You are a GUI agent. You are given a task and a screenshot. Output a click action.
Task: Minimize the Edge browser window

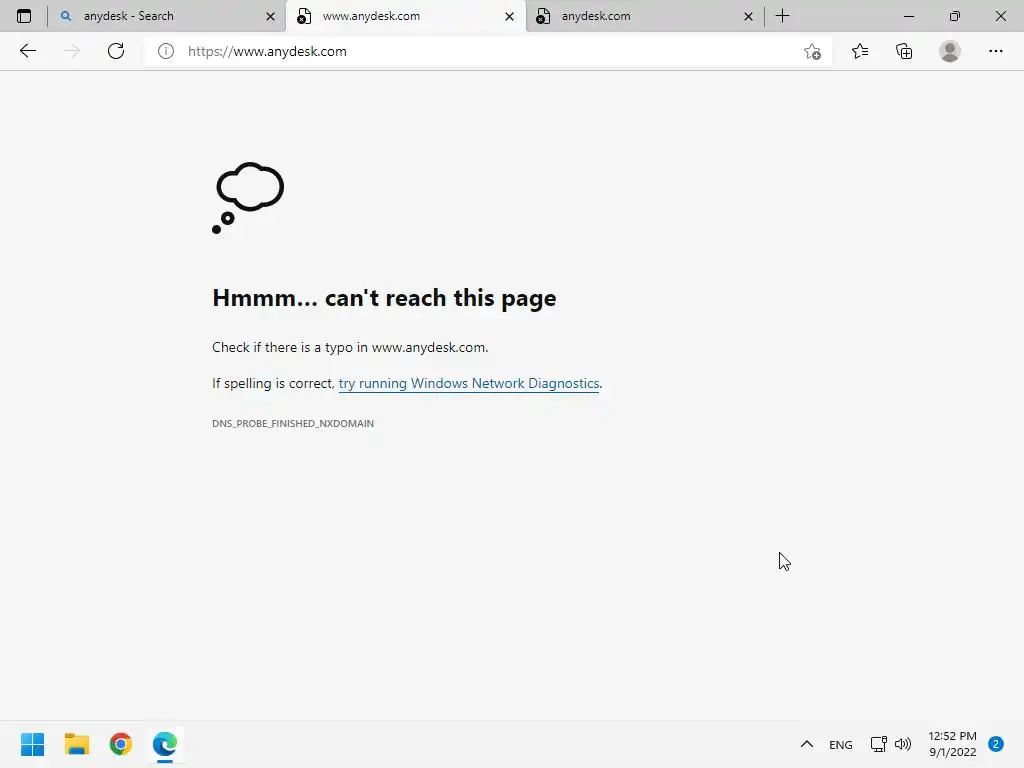pyautogui.click(x=908, y=16)
